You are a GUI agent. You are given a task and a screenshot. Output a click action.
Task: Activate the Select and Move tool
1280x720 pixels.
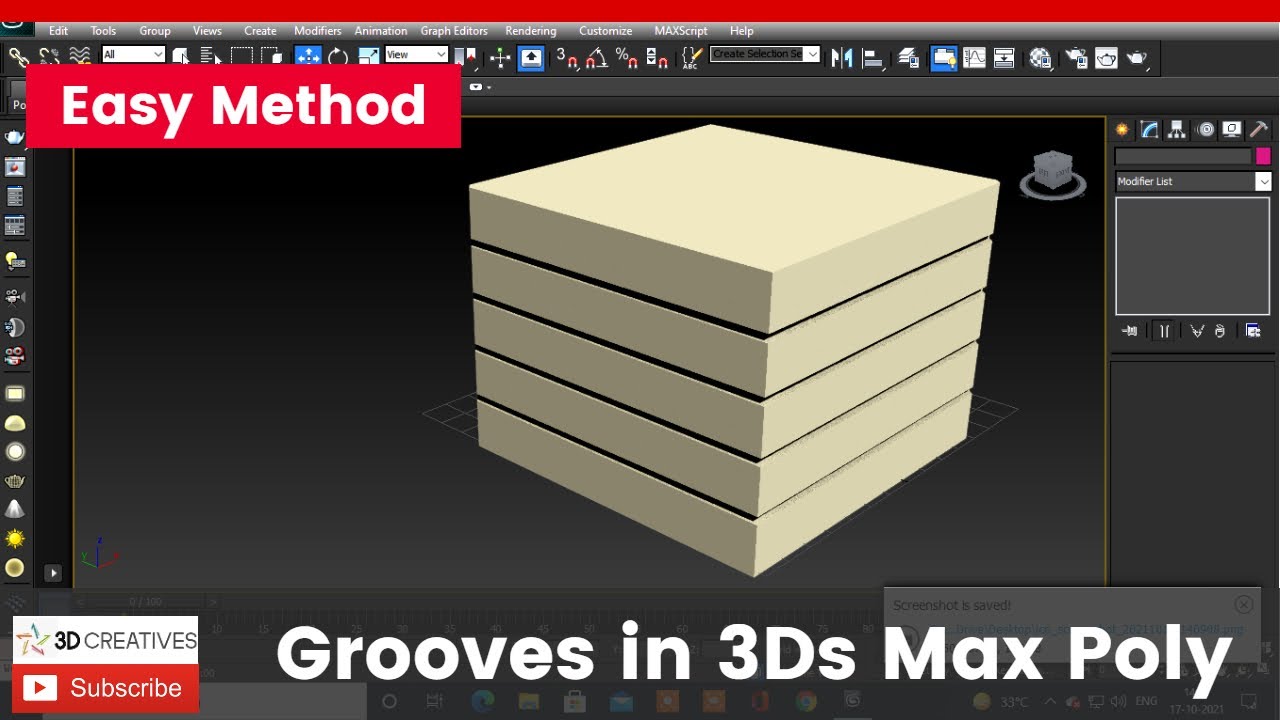click(308, 57)
